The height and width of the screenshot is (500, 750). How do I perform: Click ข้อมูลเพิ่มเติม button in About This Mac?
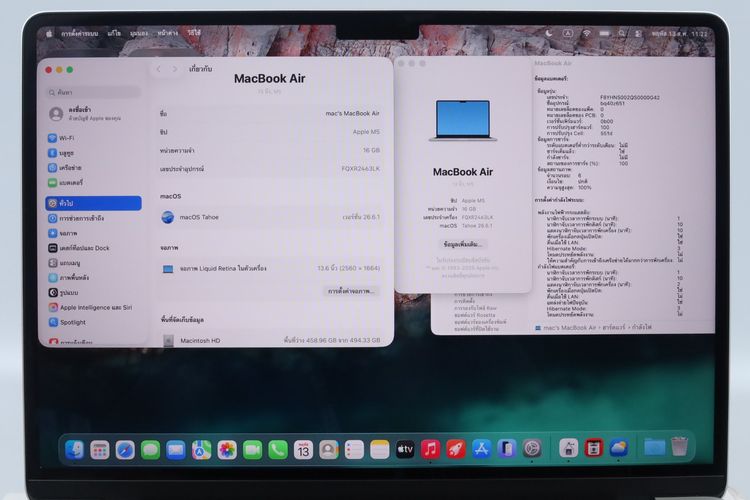point(463,244)
